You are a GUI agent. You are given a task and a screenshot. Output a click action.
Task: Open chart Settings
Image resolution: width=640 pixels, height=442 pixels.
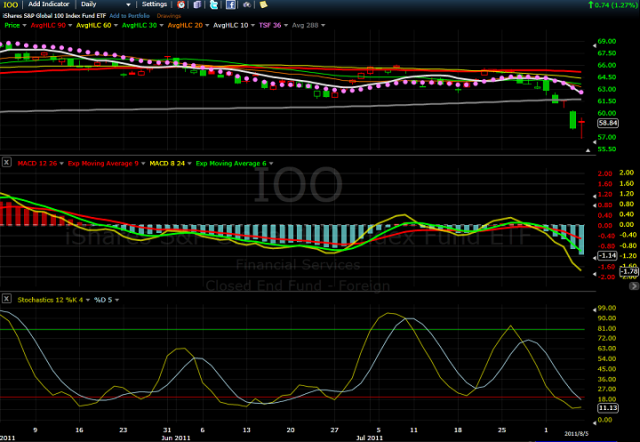tap(154, 4)
